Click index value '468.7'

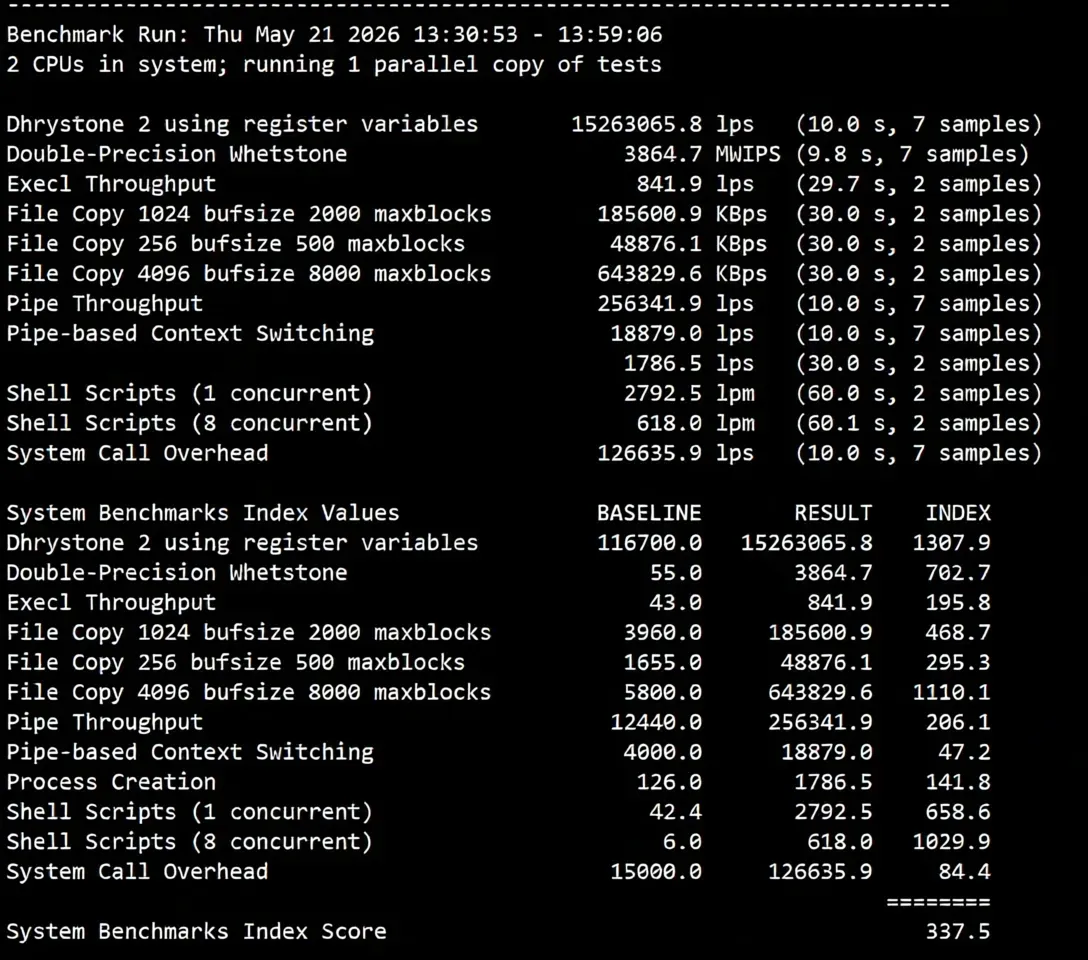coord(958,631)
